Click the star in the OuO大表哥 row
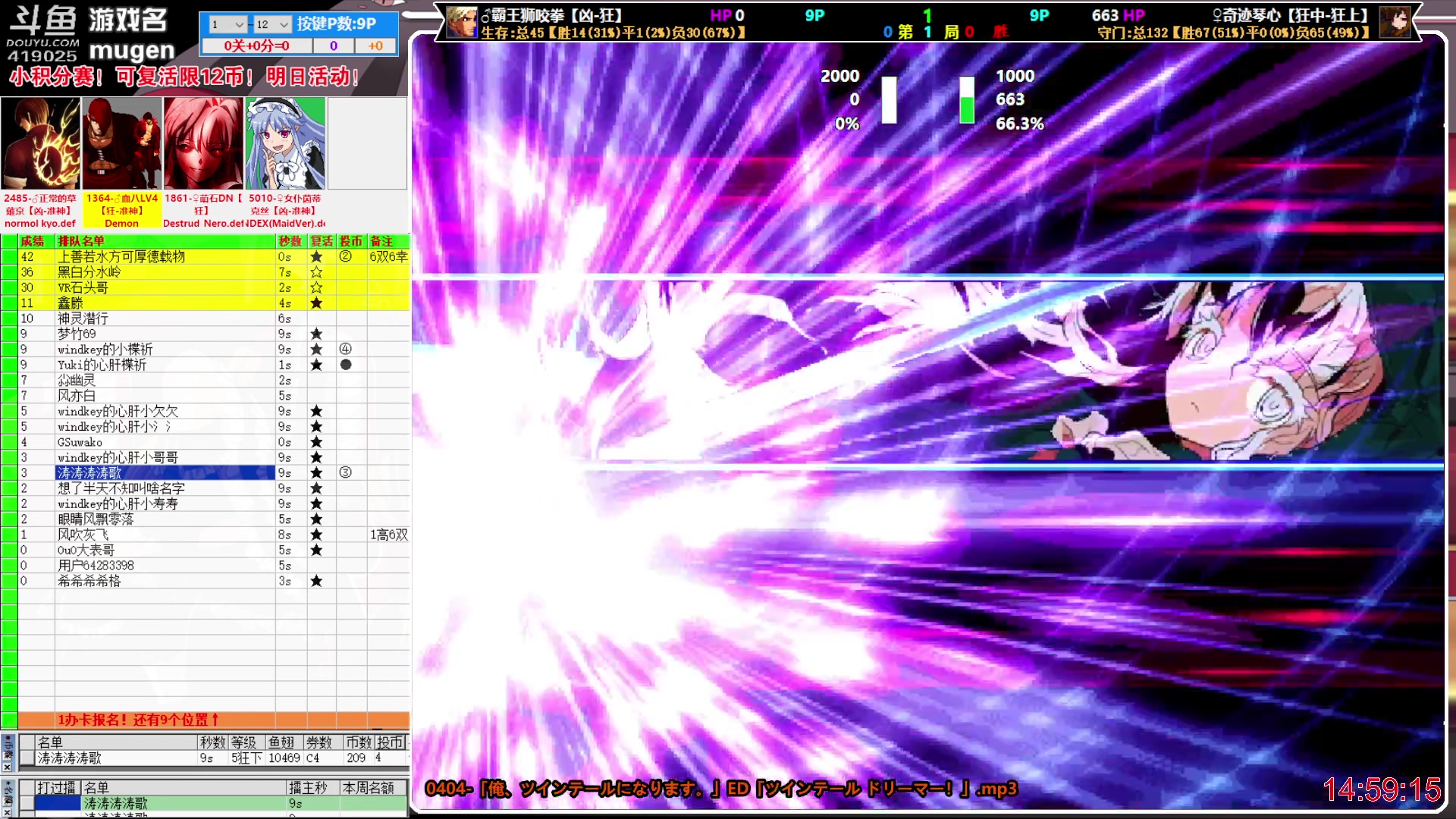Screen dimensions: 1456x819 pos(316,551)
